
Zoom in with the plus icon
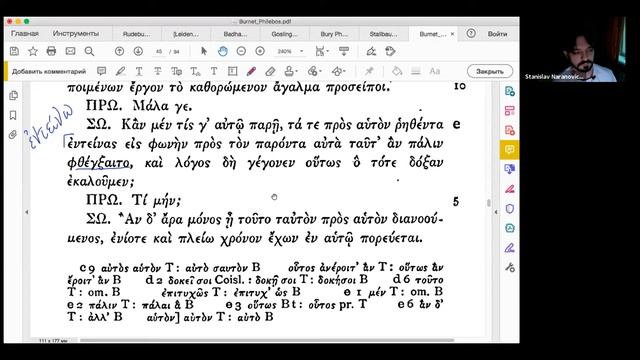[x=260, y=51]
